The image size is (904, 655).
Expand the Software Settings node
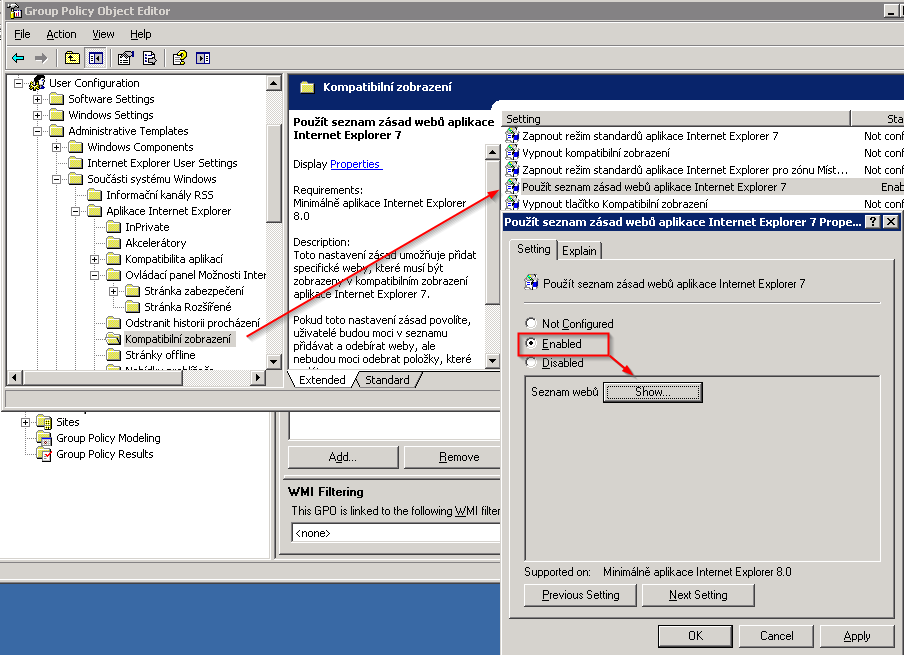click(37, 99)
